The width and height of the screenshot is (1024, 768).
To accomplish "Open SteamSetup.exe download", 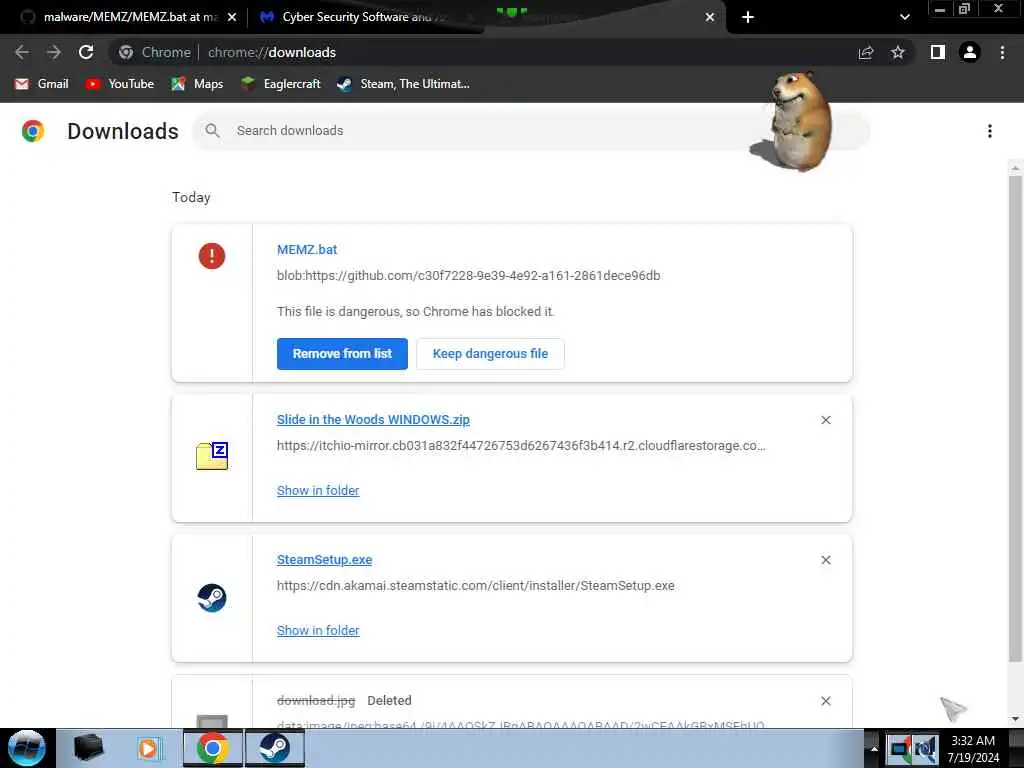I will [325, 560].
